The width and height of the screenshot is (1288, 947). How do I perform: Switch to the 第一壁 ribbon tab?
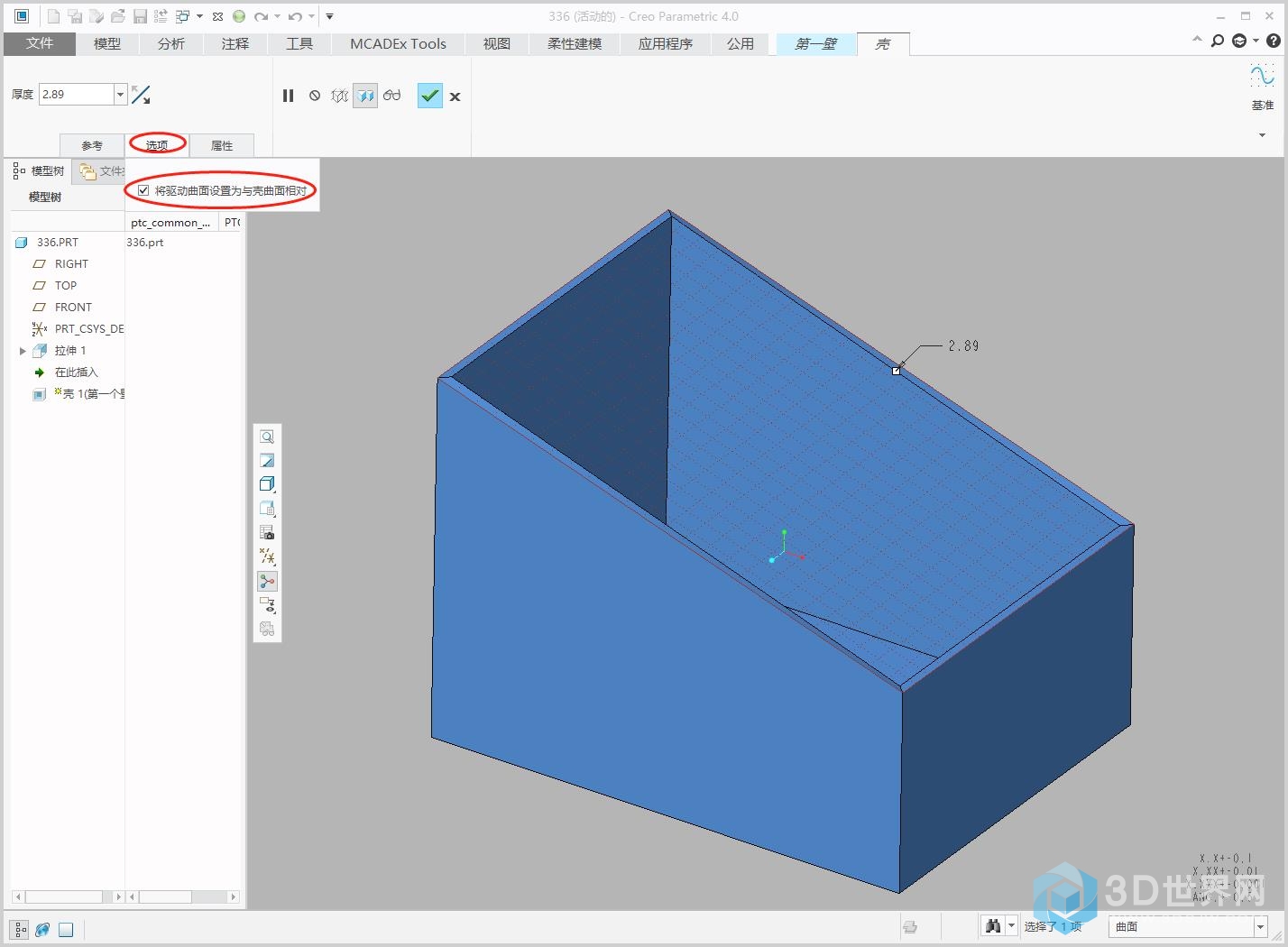point(816,43)
